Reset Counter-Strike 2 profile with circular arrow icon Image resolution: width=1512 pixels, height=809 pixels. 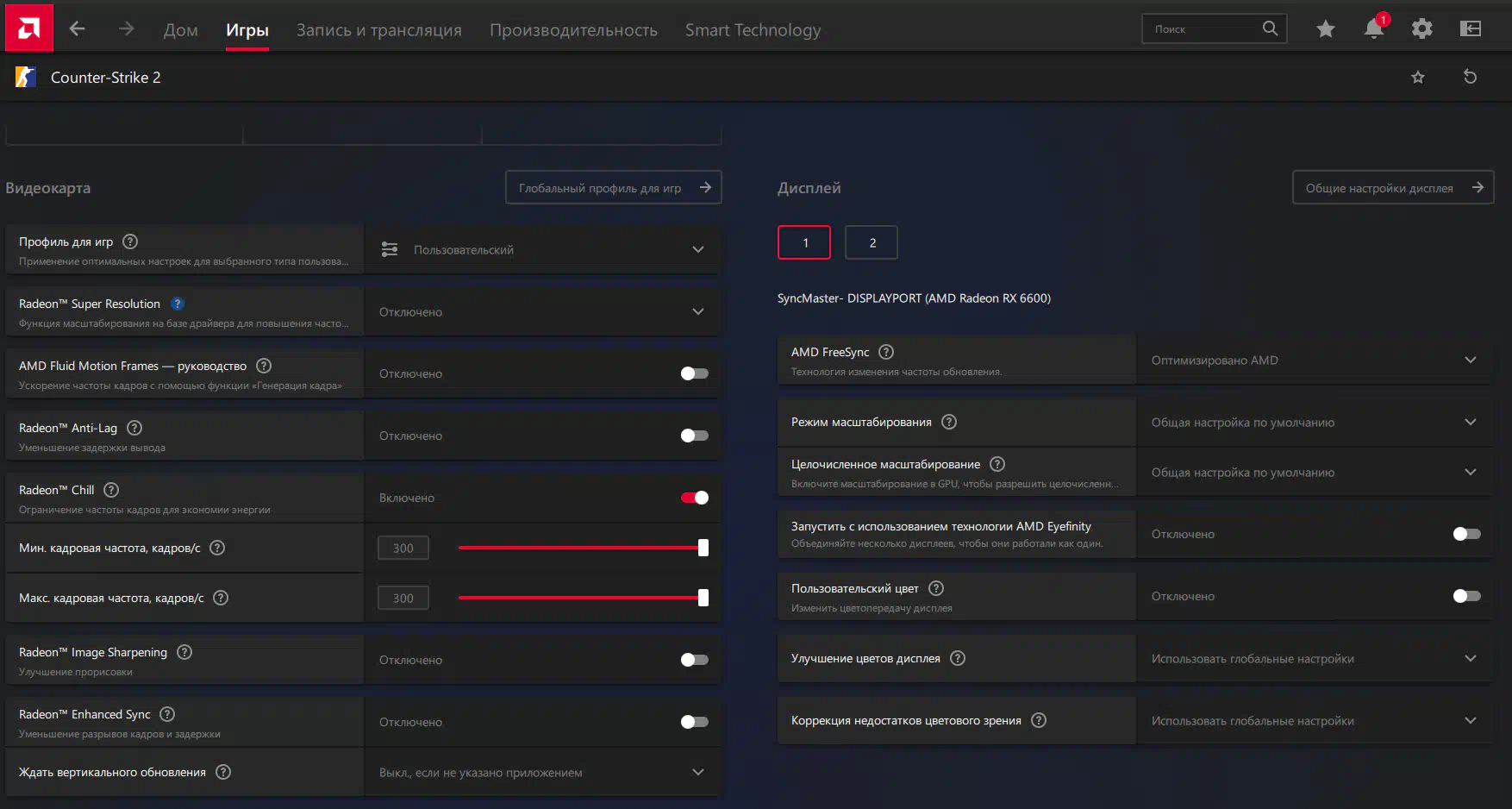(1470, 77)
